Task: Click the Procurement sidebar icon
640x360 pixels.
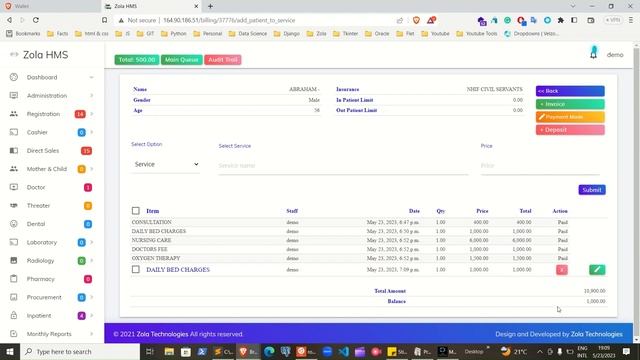Action: coord(14,297)
